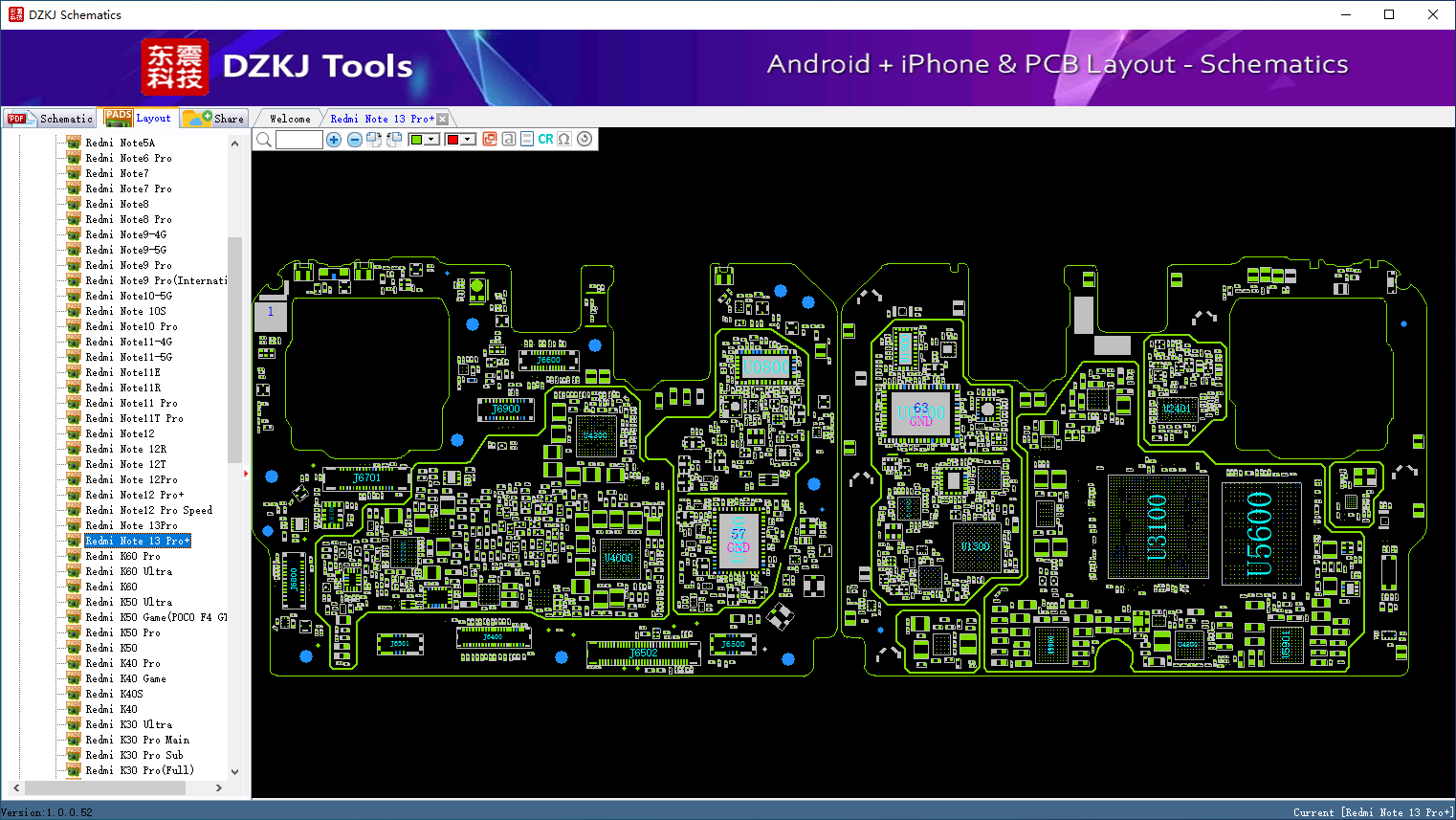Select Redmi K30 Pro(Full) in the list
1456x820 pixels.
(140, 770)
